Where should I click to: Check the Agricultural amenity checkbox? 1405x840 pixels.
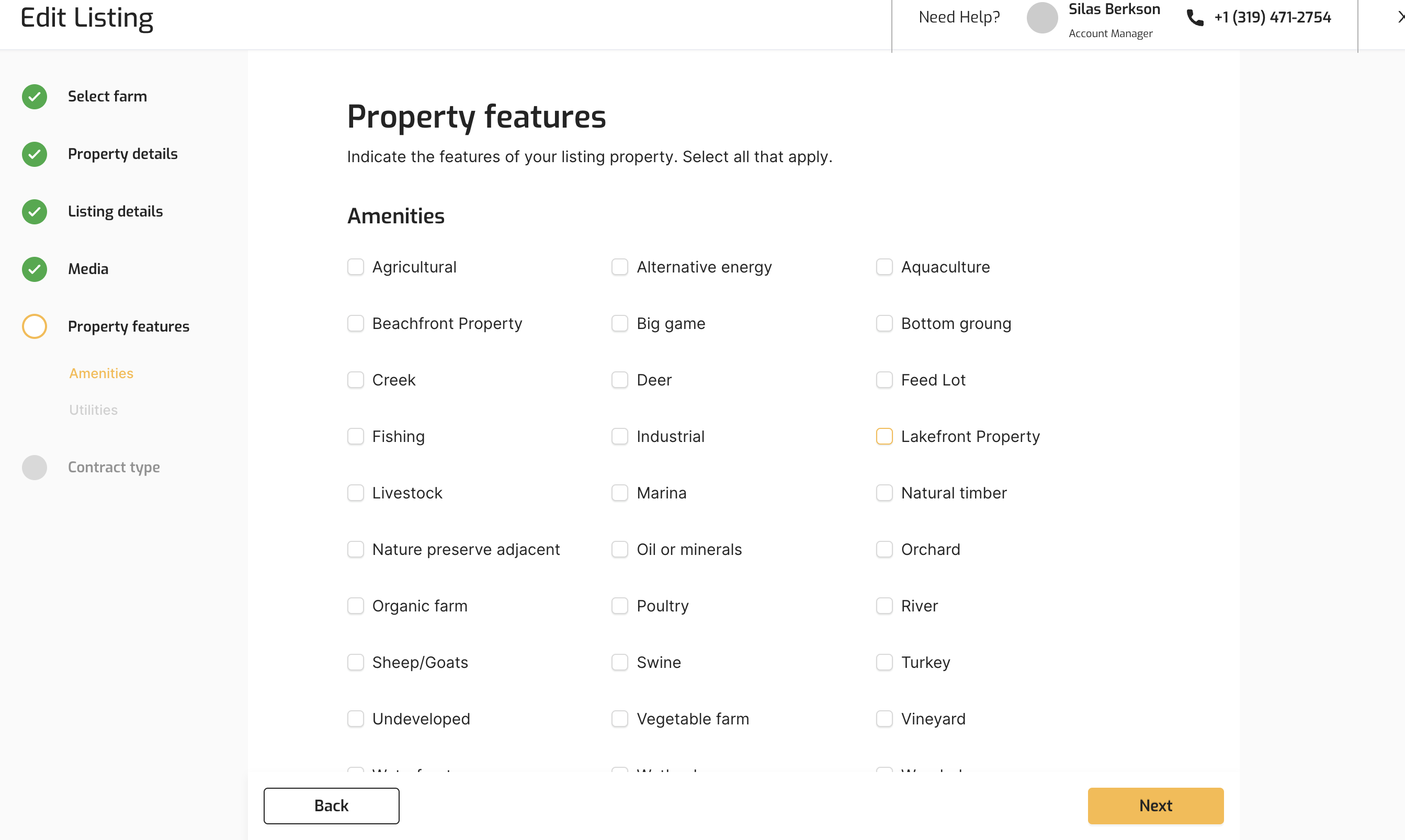click(356, 267)
